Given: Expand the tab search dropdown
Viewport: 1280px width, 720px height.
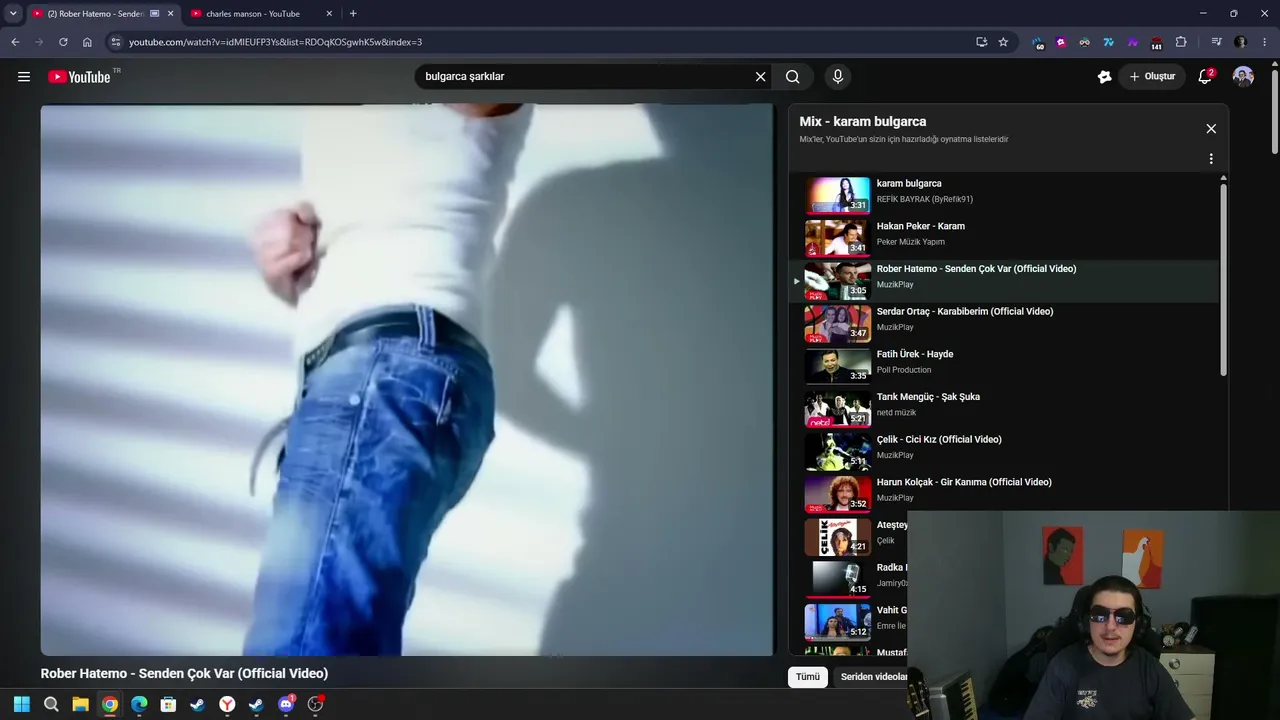Looking at the screenshot, I should click(x=13, y=13).
